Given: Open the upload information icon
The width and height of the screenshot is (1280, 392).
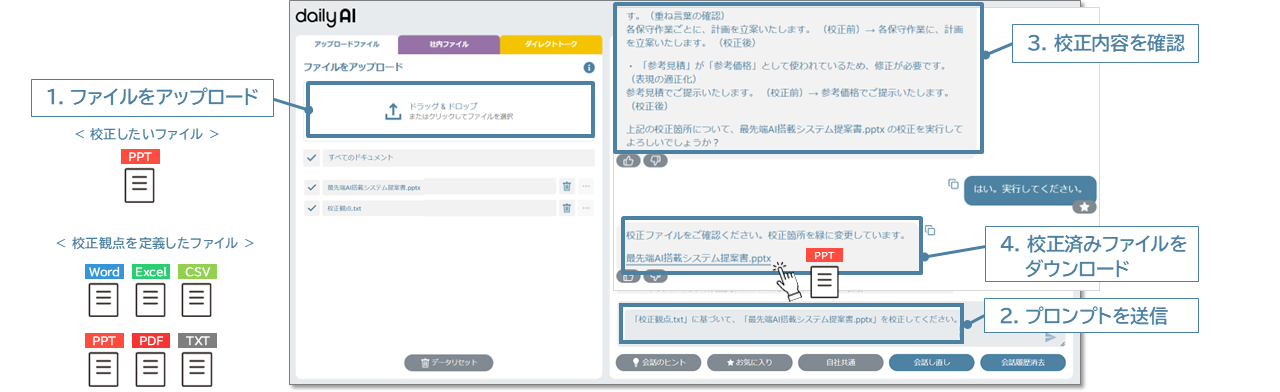Looking at the screenshot, I should 590,68.
